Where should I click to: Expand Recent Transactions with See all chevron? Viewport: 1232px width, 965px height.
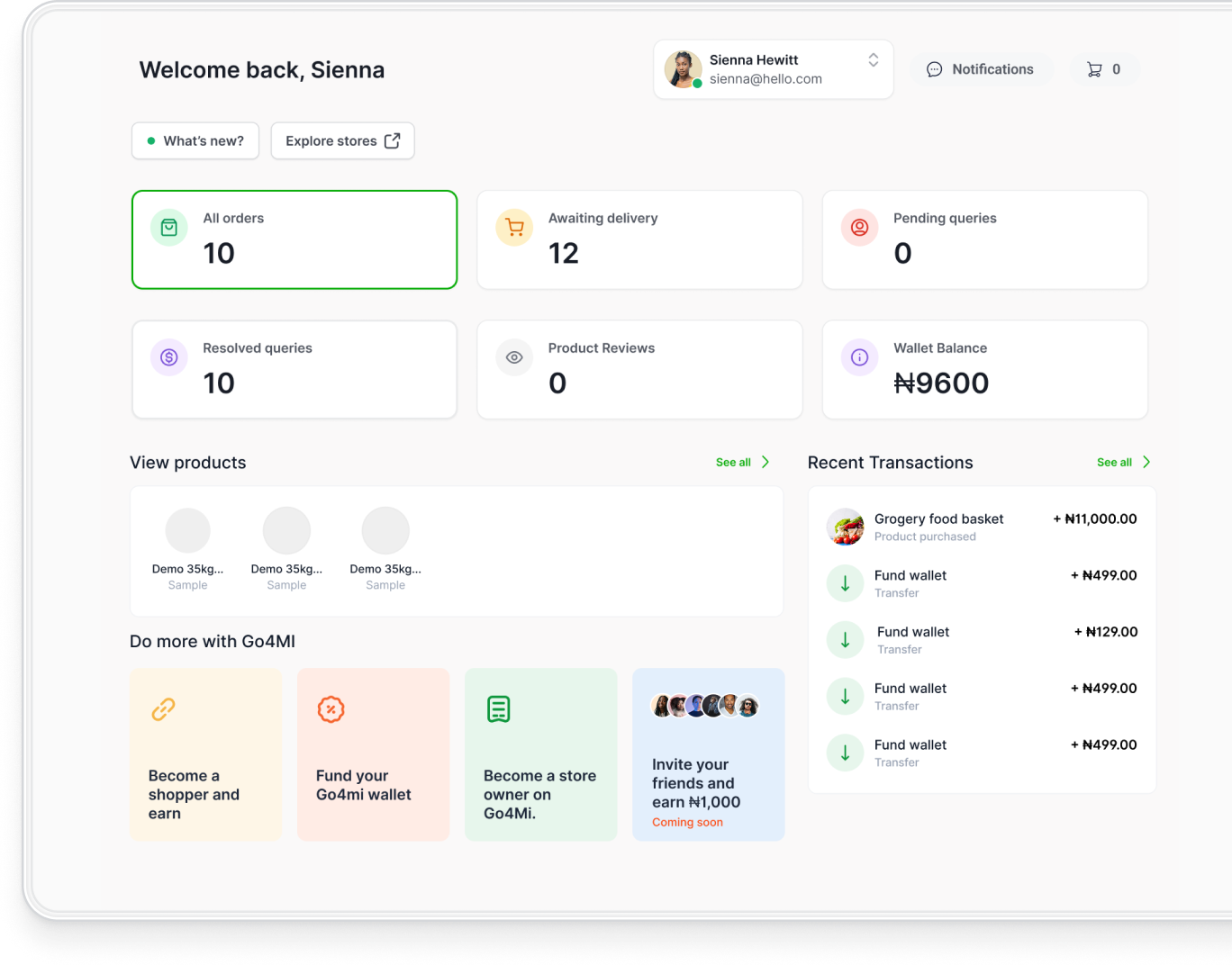click(1146, 462)
